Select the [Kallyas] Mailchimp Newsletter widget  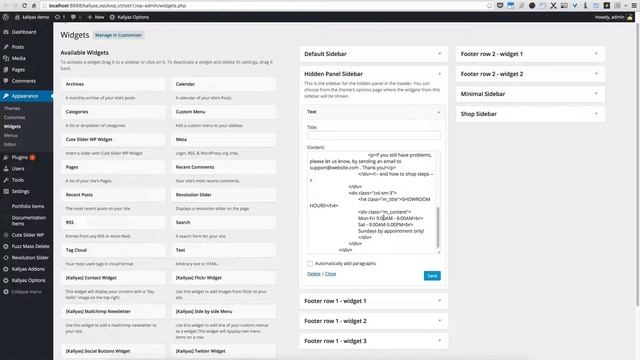tap(113, 311)
